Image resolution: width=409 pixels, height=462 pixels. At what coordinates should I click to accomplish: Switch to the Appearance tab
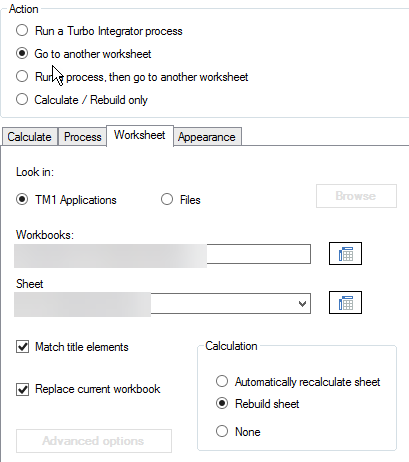pyautogui.click(x=207, y=137)
